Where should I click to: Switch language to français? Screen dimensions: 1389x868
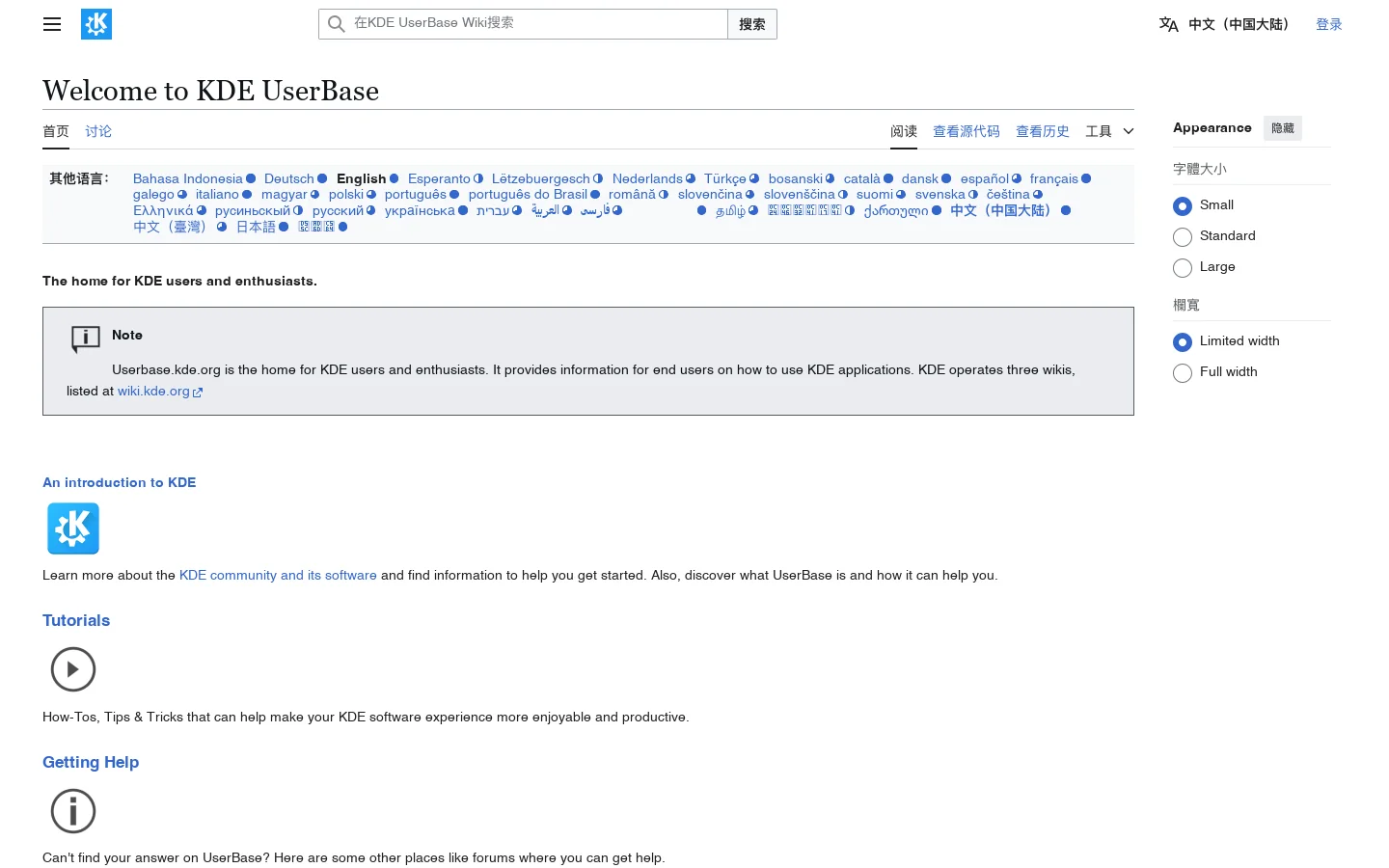[1054, 178]
